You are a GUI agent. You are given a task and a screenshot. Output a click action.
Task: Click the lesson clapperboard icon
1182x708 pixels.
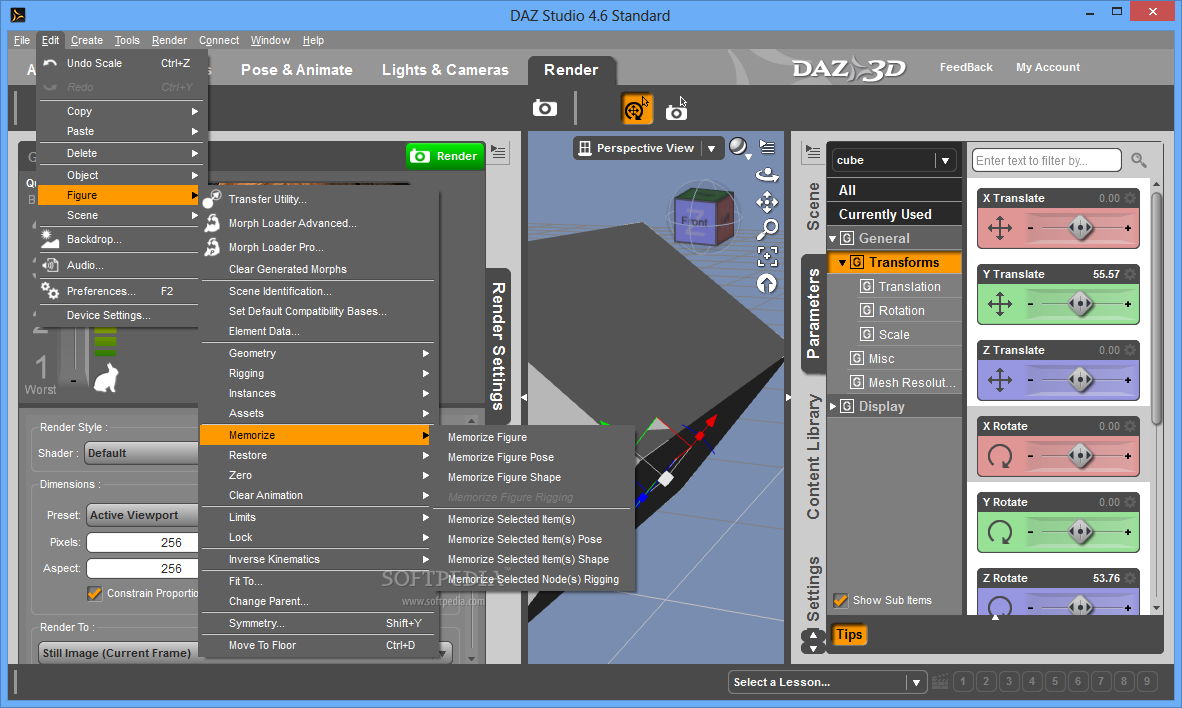940,682
